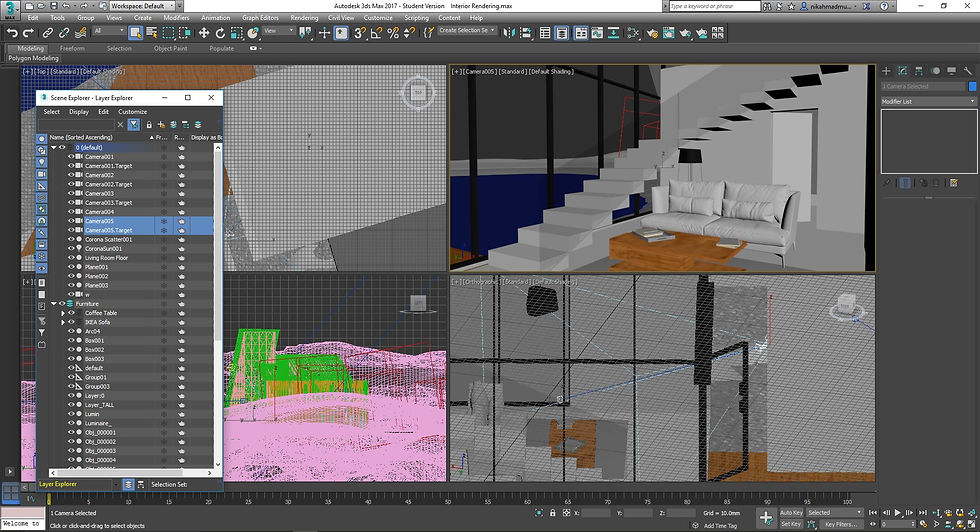This screenshot has width=980, height=532.
Task: Open Select by Name dialog
Action: (x=151, y=33)
